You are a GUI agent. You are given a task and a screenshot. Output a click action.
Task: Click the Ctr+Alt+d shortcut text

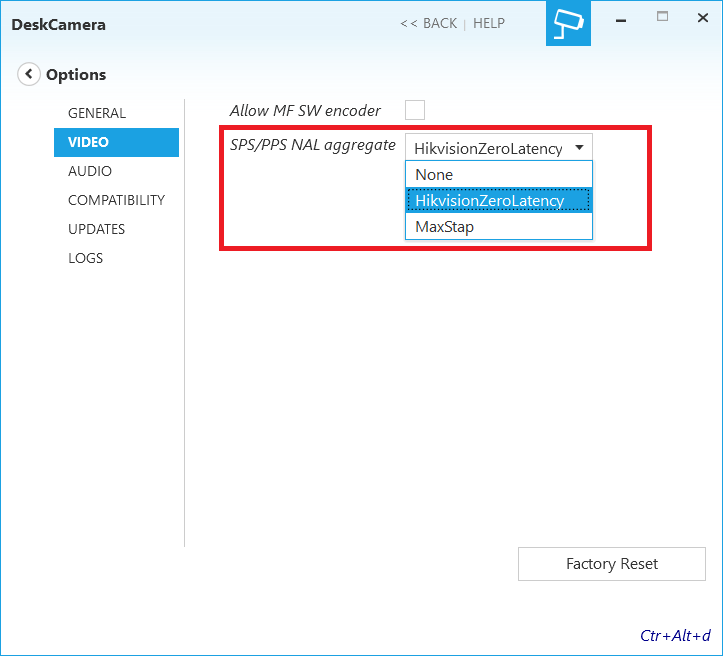coord(675,635)
